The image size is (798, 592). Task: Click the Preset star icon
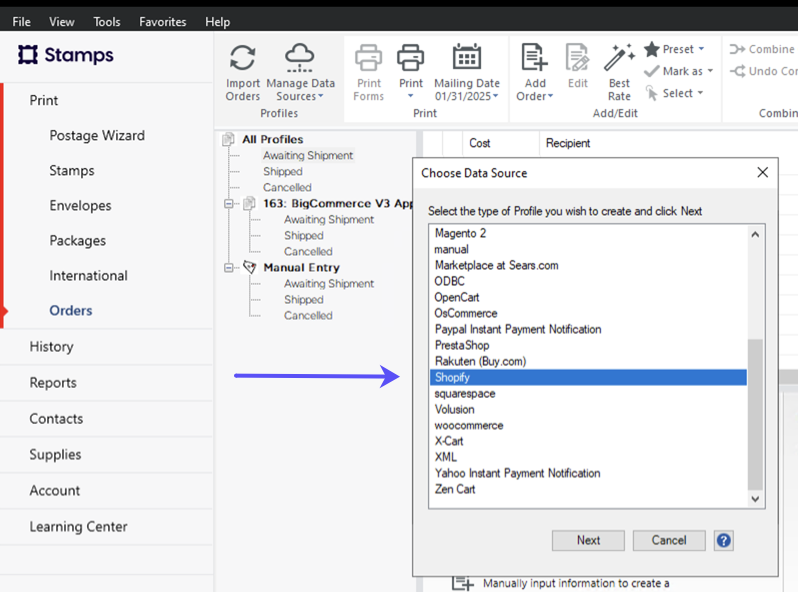(x=651, y=49)
